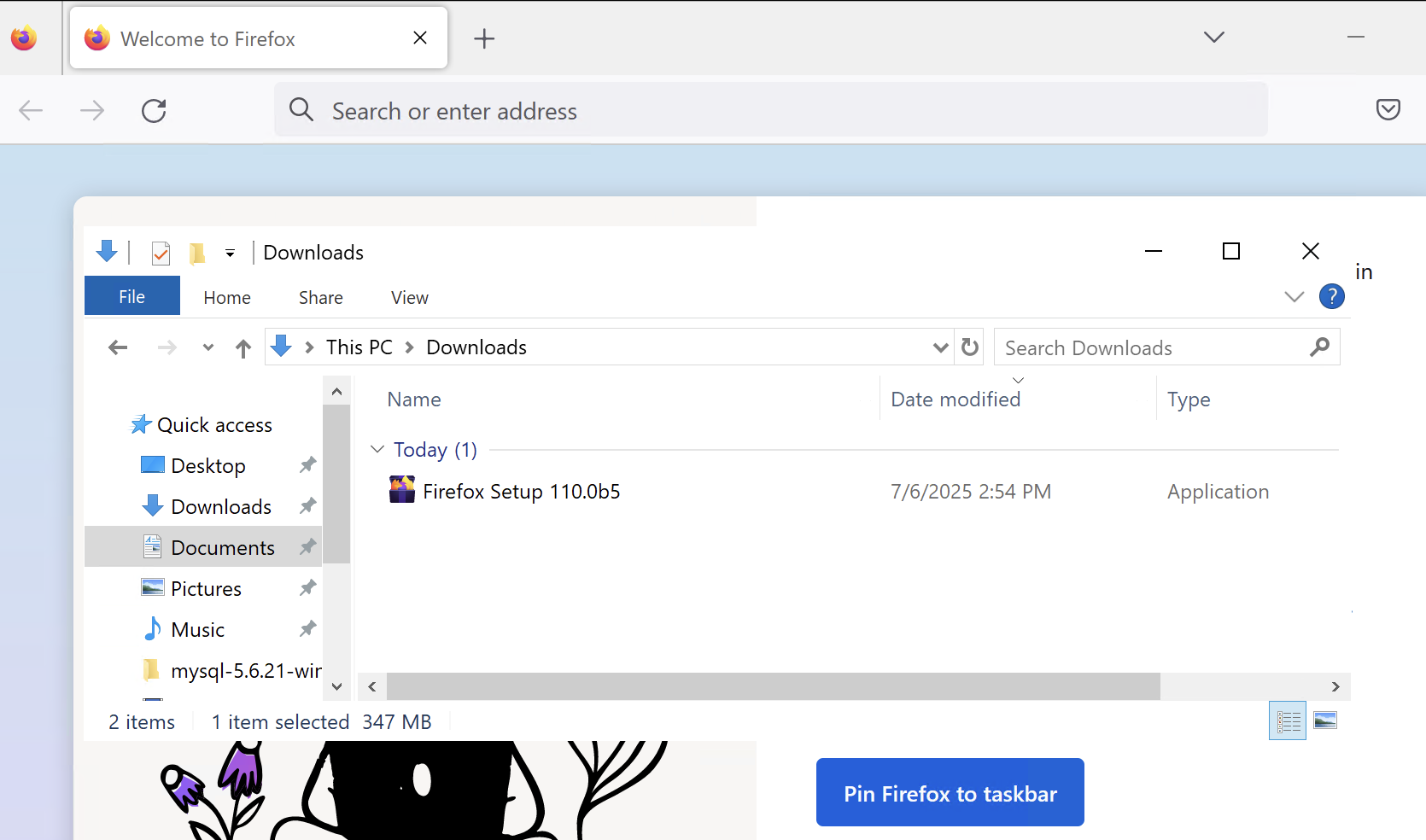Click the pin icon next to Desktop
The width and height of the screenshot is (1426, 840).
[307, 465]
